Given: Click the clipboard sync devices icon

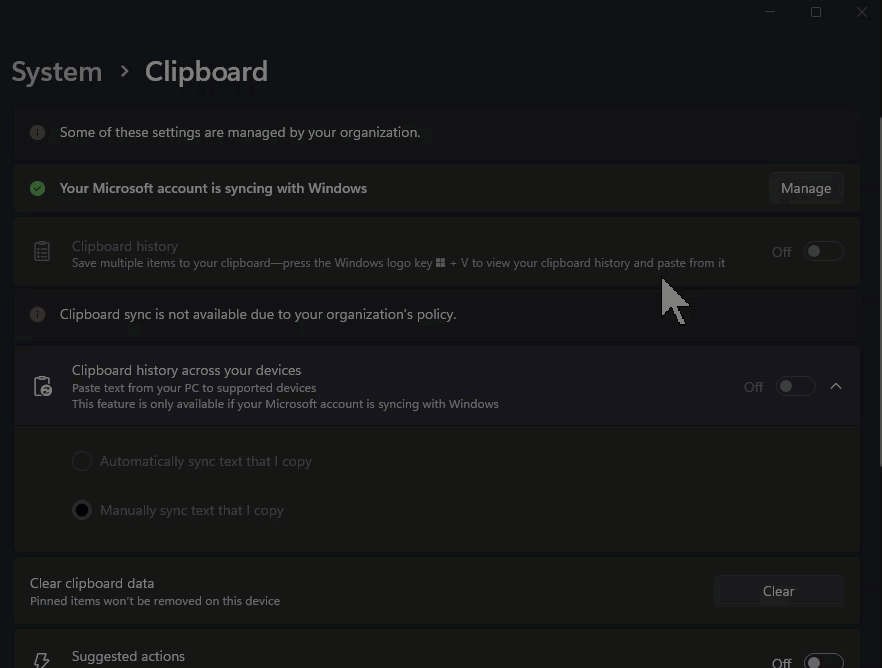Looking at the screenshot, I should 42,386.
